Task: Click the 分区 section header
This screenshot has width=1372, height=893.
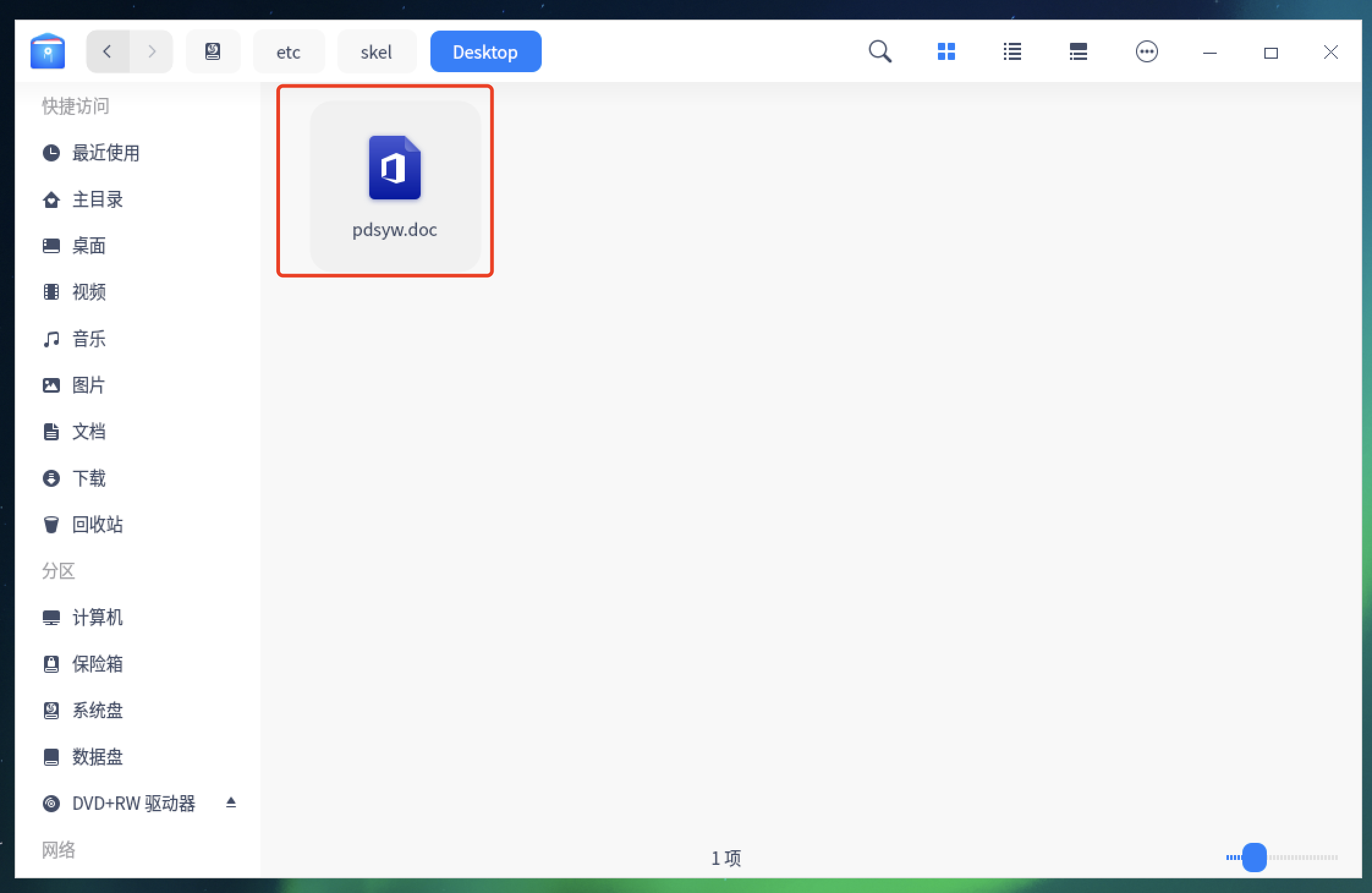Action: 59,571
